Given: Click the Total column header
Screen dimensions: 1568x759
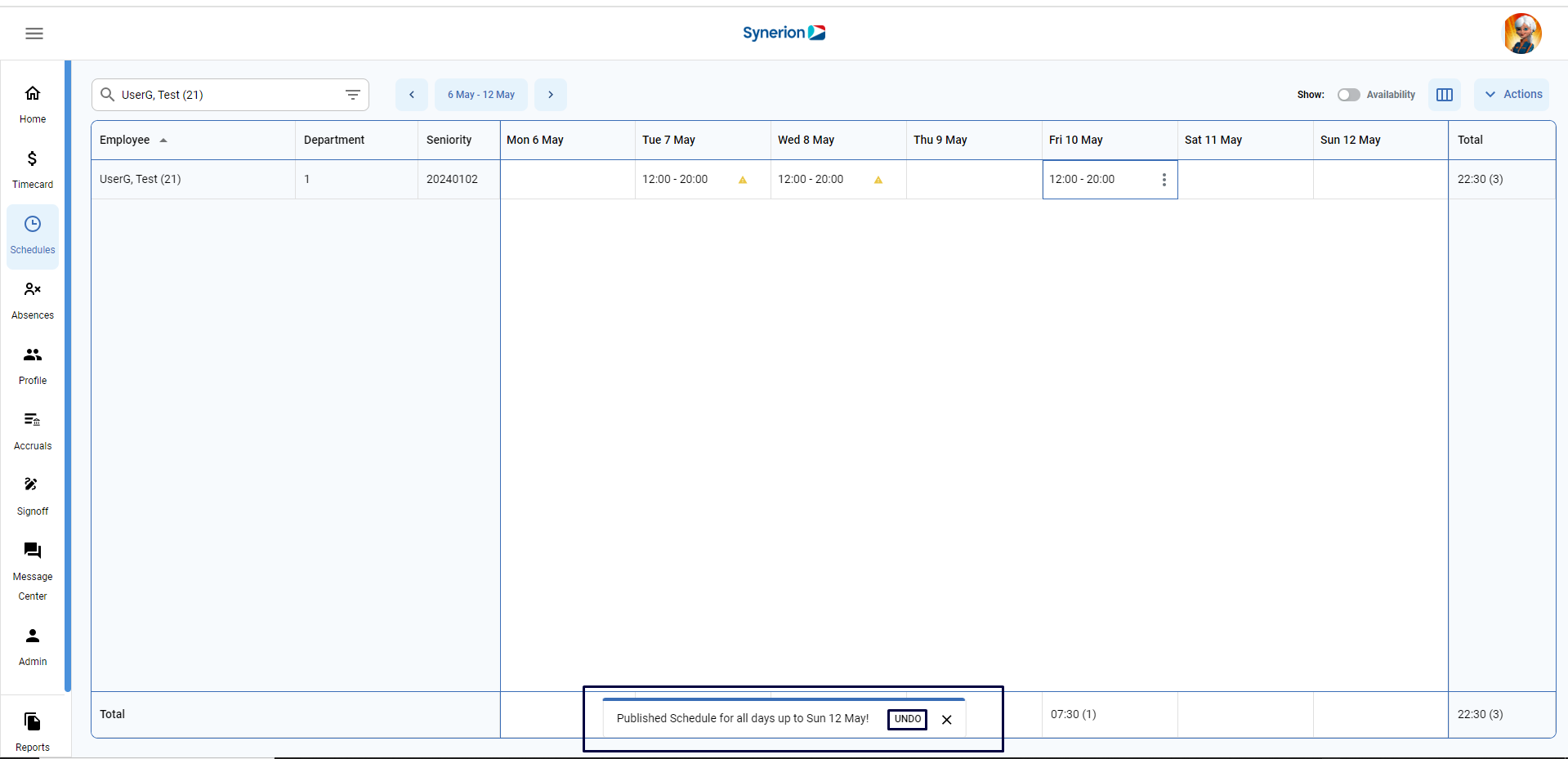Looking at the screenshot, I should (1502, 140).
